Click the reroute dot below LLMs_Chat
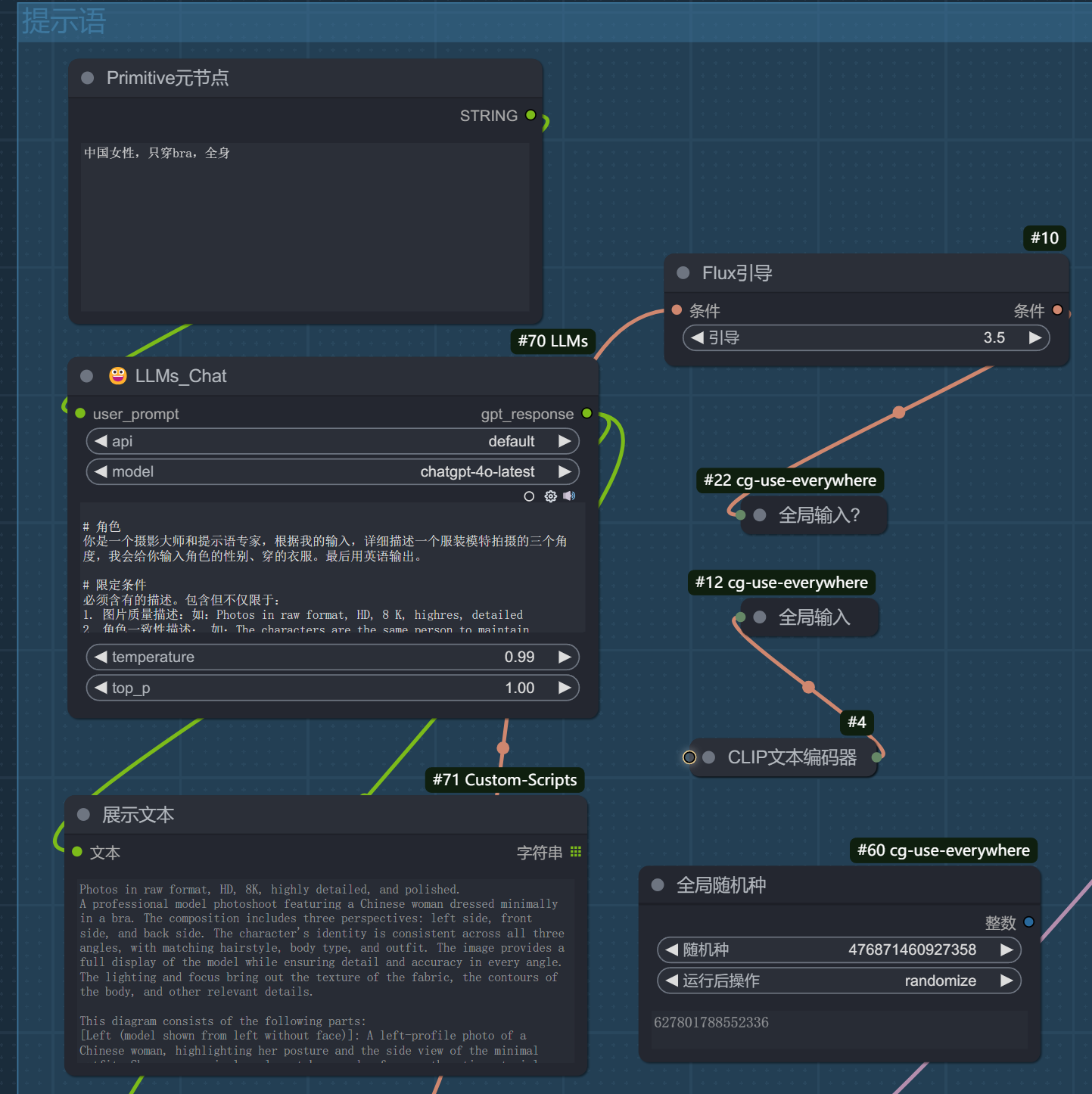Viewport: 1092px width, 1094px height. click(503, 748)
